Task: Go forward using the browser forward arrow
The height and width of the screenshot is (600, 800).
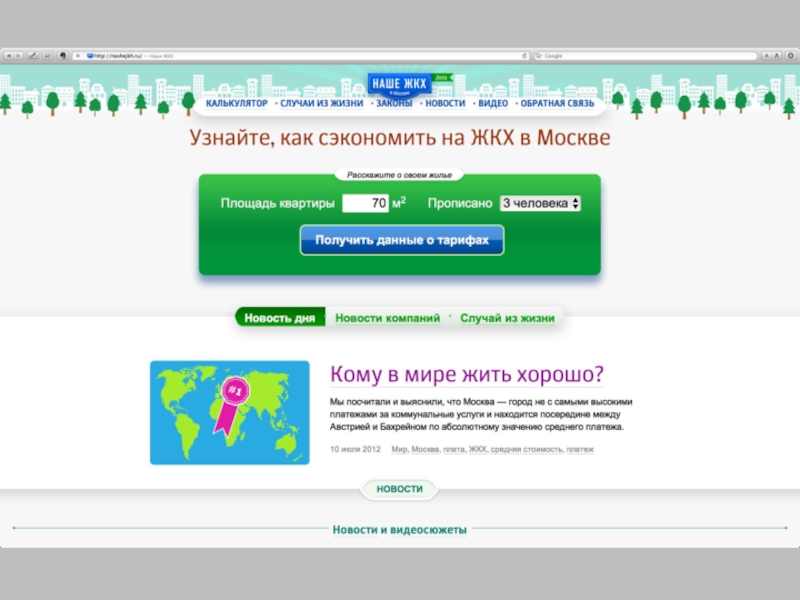Action: (x=18, y=56)
